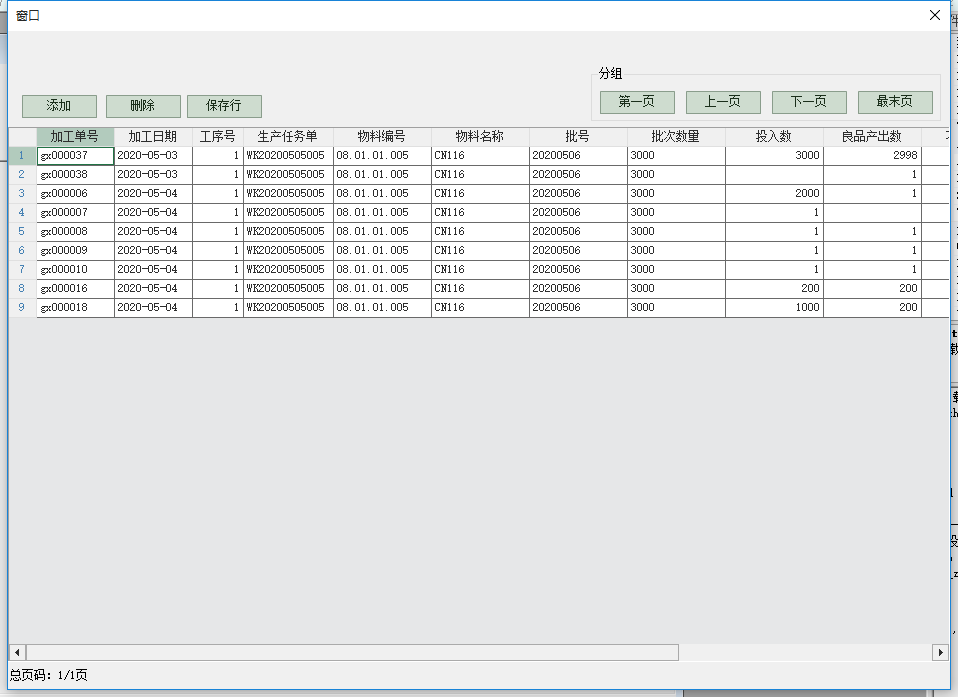Go to next page with 下一页

809,102
